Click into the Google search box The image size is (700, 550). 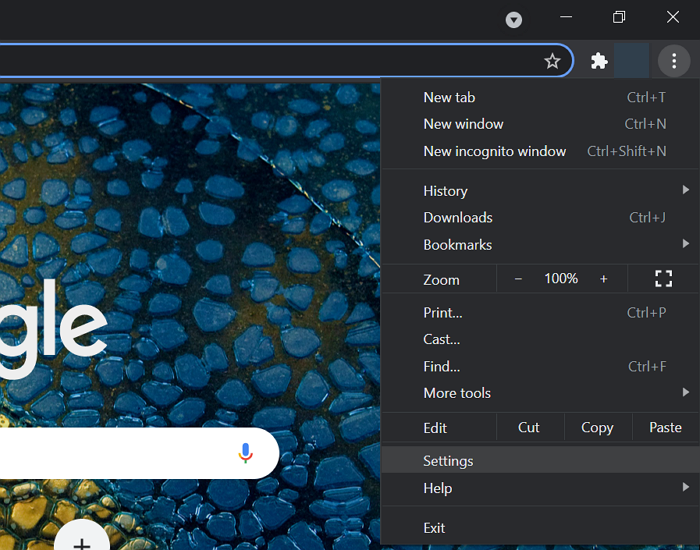tap(110, 453)
